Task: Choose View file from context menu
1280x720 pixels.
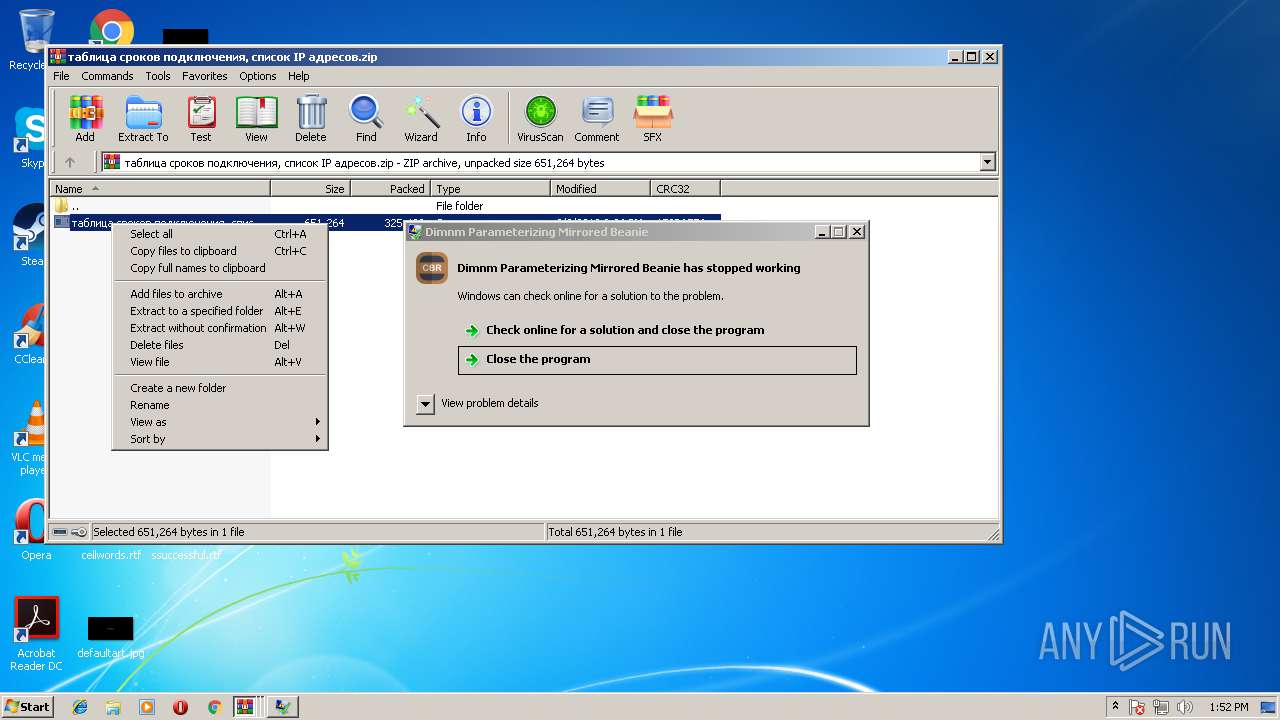Action: click(x=220, y=362)
